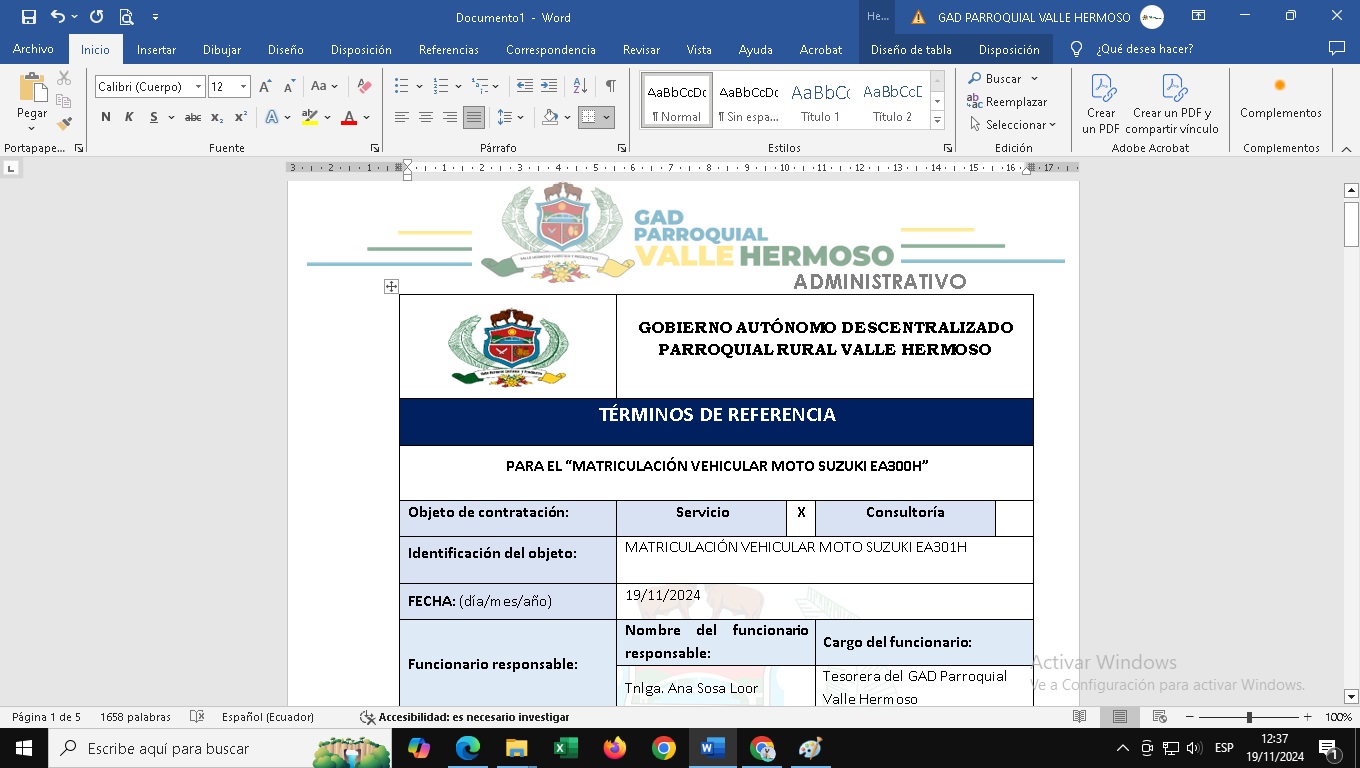Open Excel from the taskbar
The width and height of the screenshot is (1360, 768).
(566, 748)
